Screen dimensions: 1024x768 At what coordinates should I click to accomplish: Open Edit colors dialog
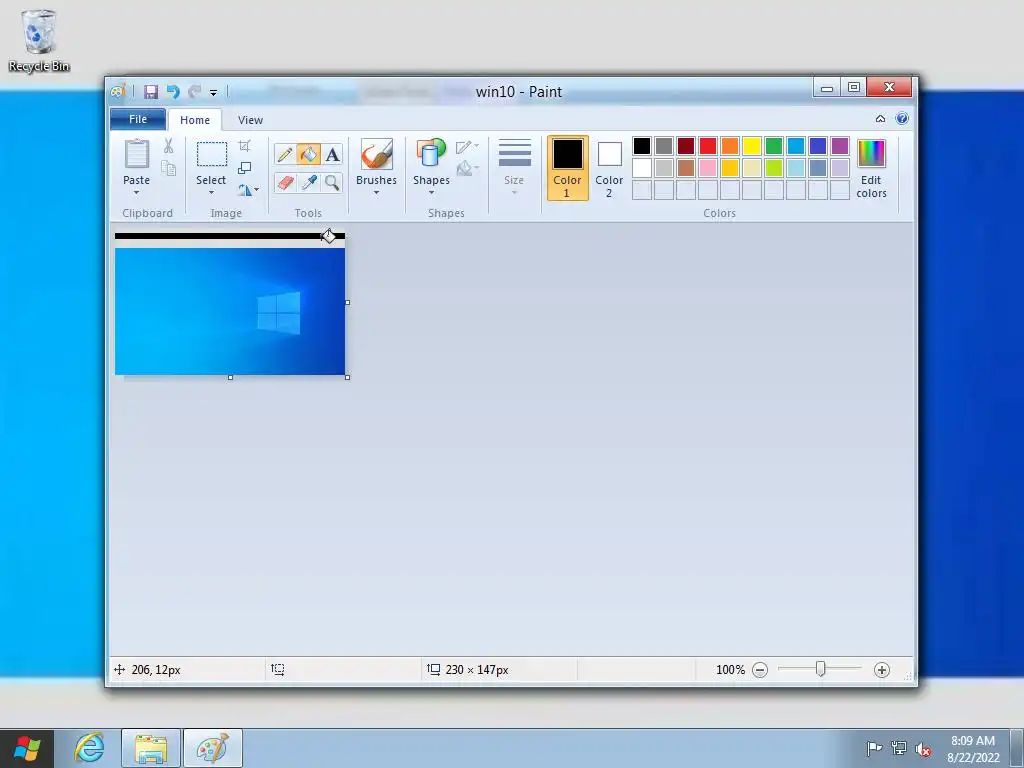[871, 168]
